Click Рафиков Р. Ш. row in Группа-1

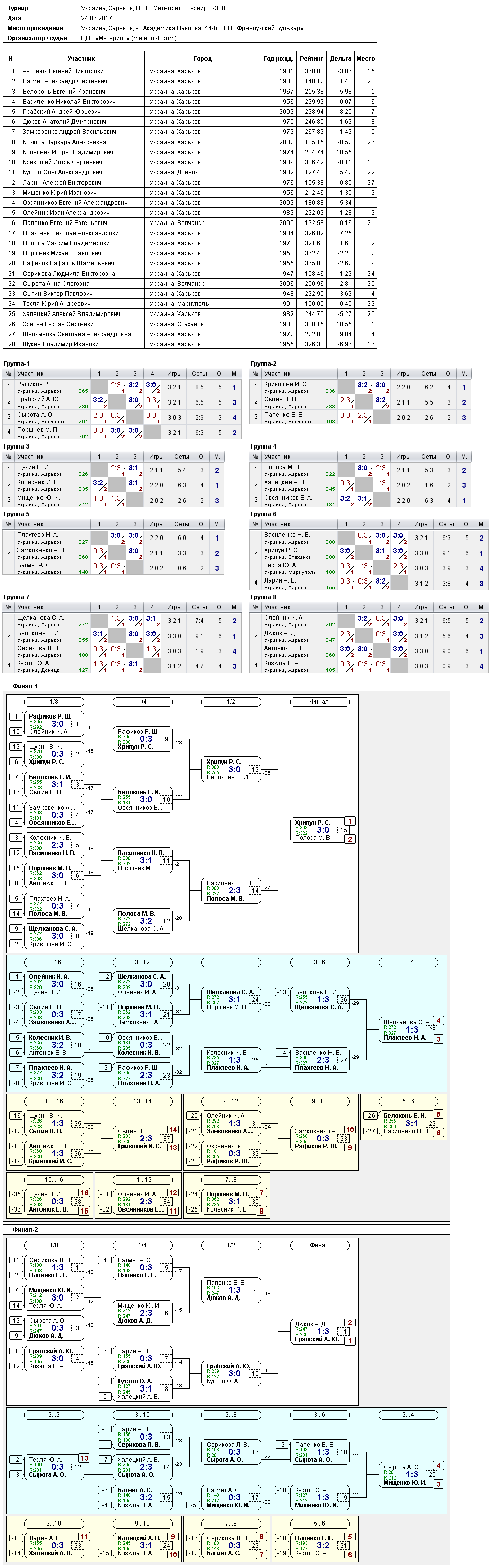coord(122,387)
